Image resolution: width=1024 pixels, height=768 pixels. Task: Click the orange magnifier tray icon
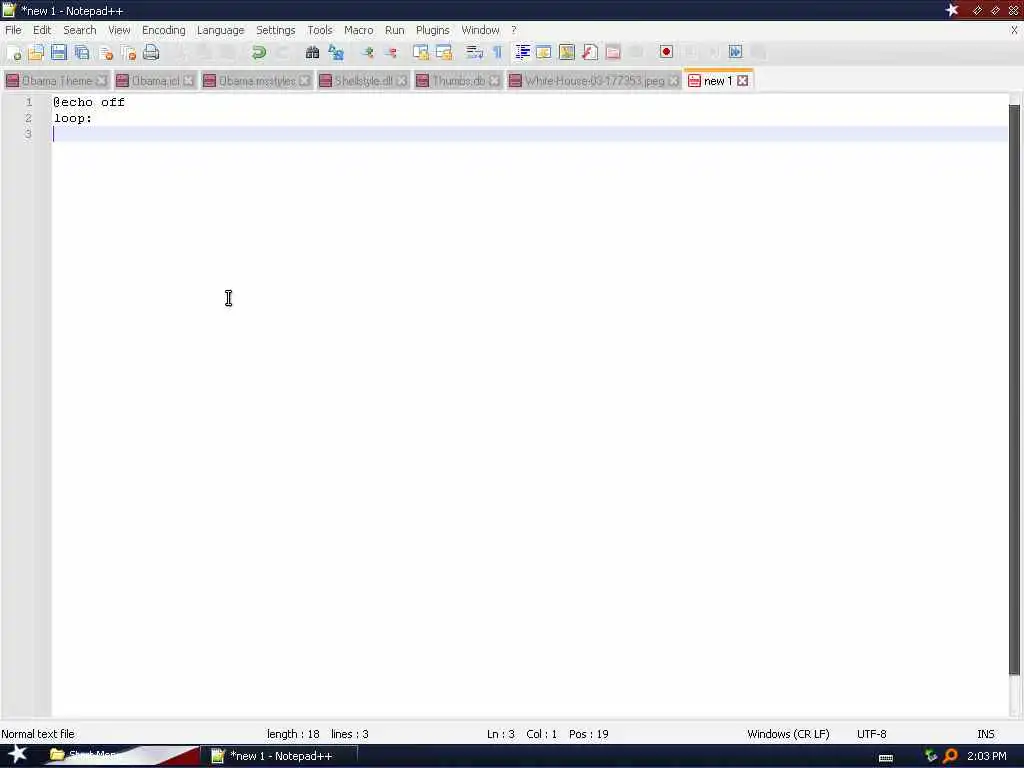[950, 756]
